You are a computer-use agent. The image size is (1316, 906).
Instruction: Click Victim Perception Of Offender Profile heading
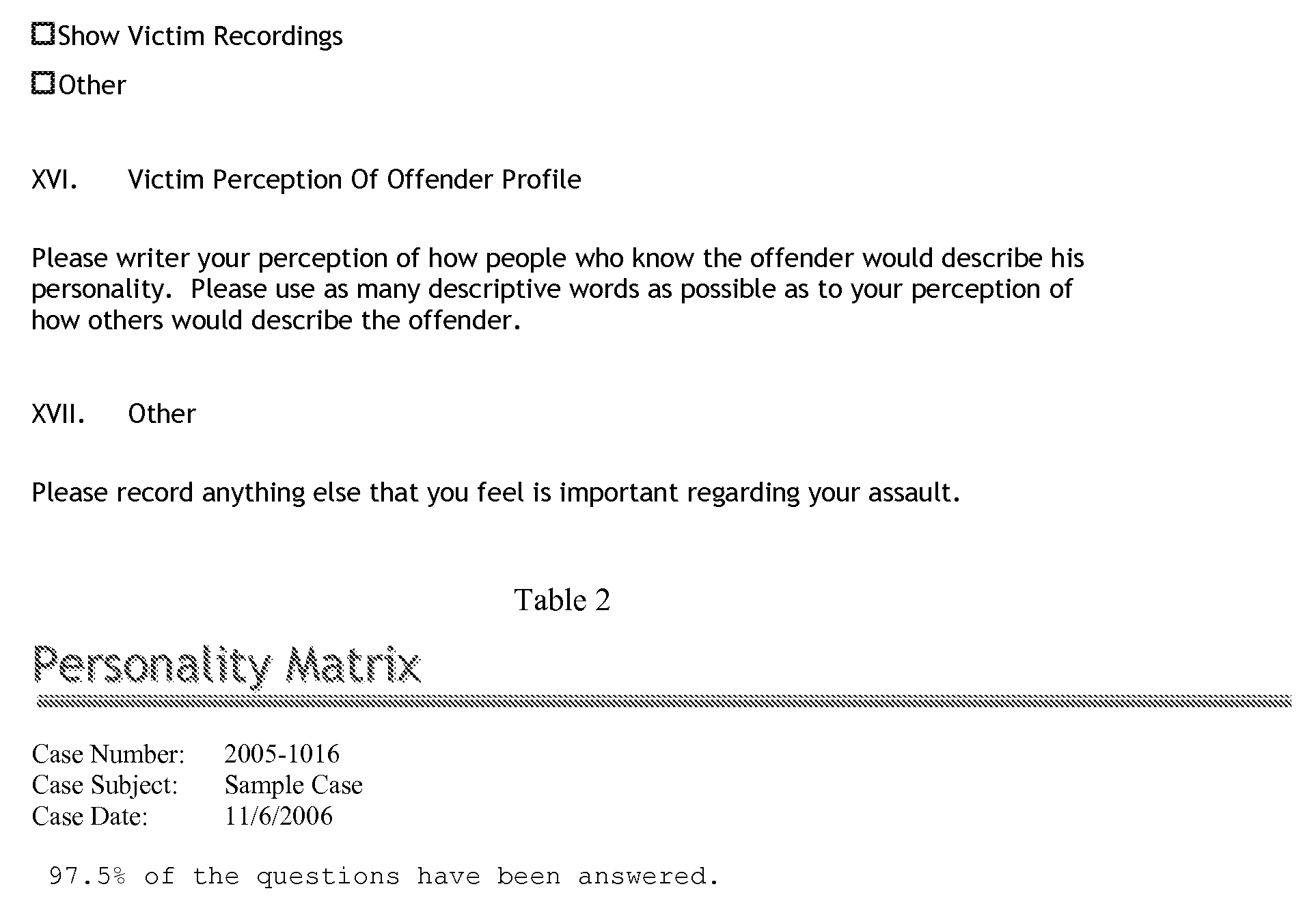354,180
